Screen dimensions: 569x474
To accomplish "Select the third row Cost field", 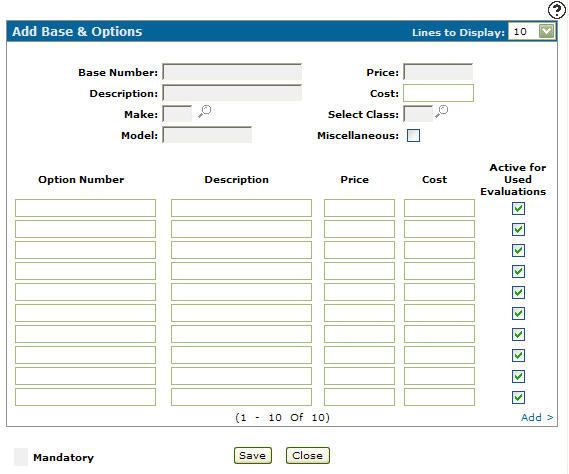I will click(439, 250).
